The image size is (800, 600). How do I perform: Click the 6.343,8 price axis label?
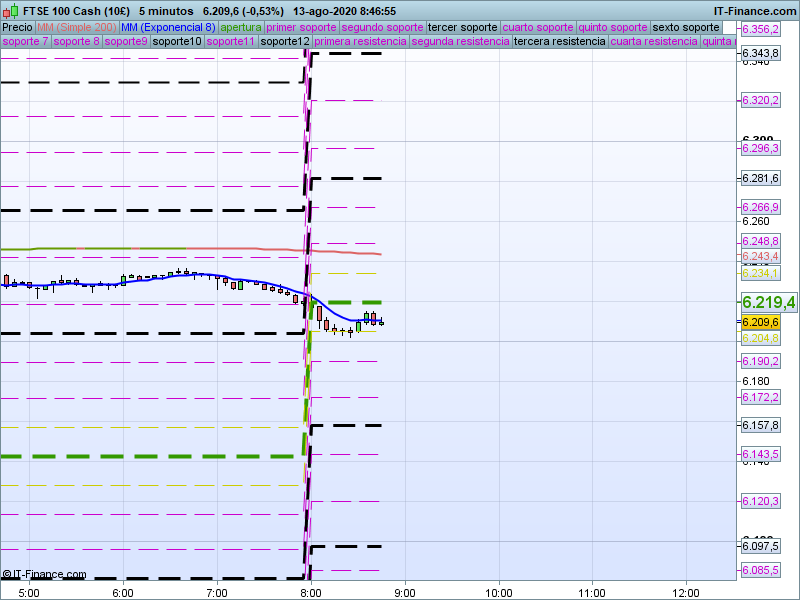pos(760,53)
